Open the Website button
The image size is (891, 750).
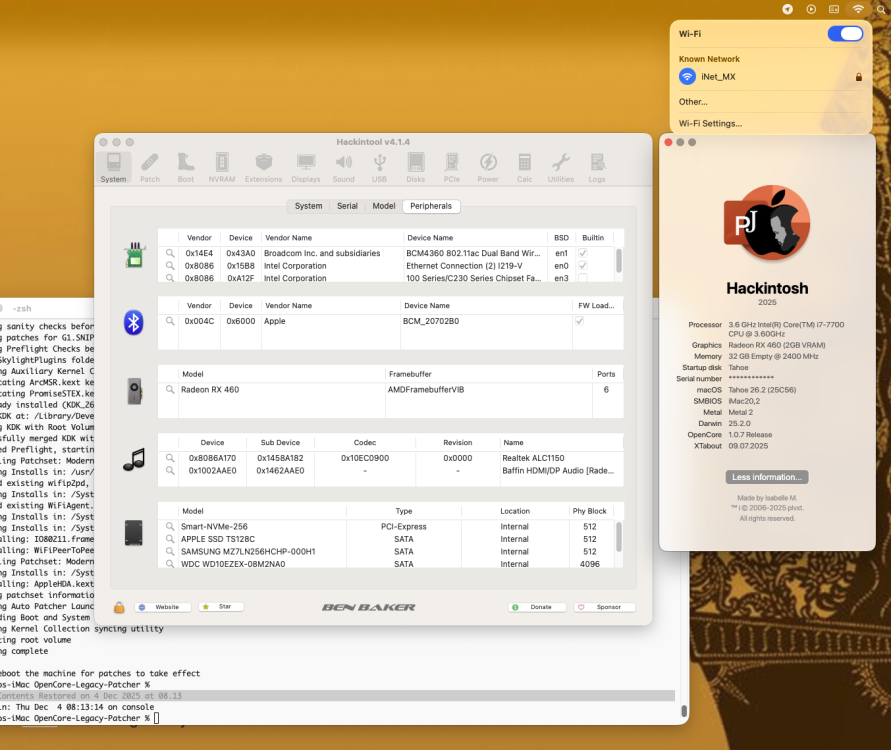click(163, 607)
